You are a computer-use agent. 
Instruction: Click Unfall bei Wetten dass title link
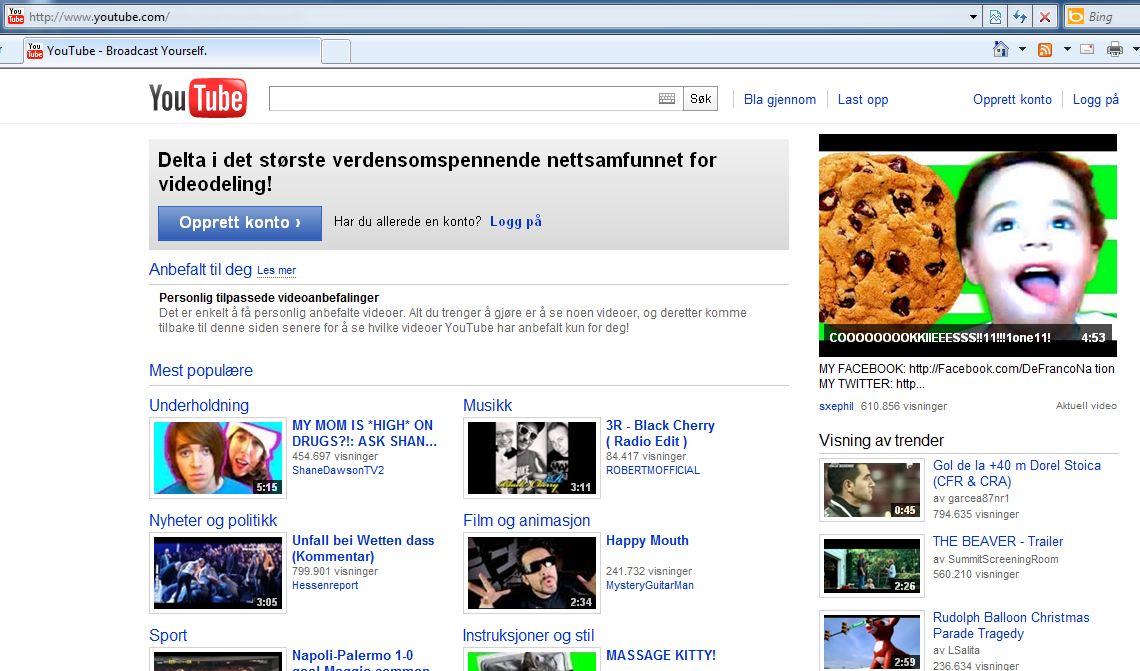(363, 548)
